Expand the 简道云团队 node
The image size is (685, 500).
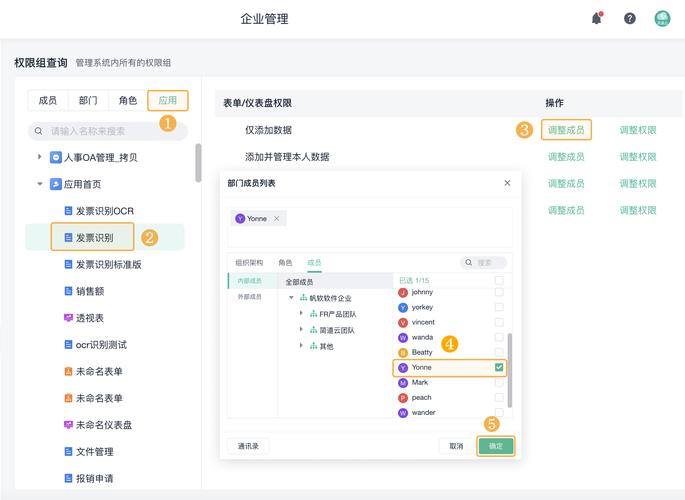[x=301, y=329]
